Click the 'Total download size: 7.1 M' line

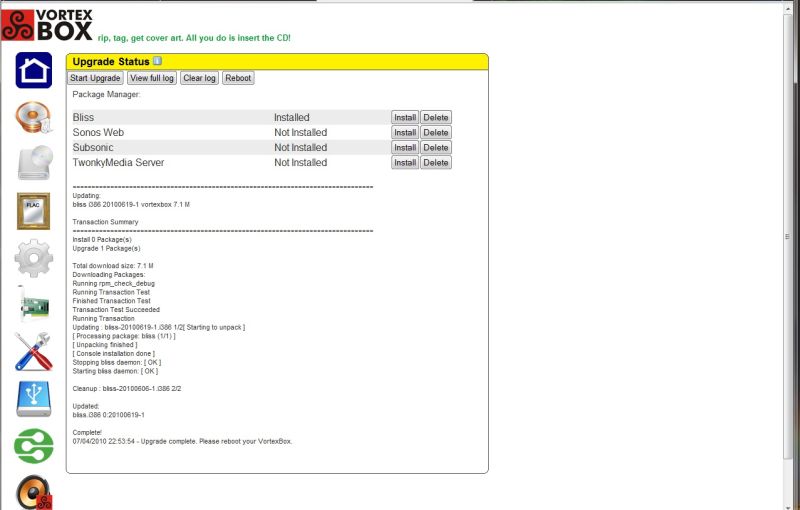[x=113, y=266]
